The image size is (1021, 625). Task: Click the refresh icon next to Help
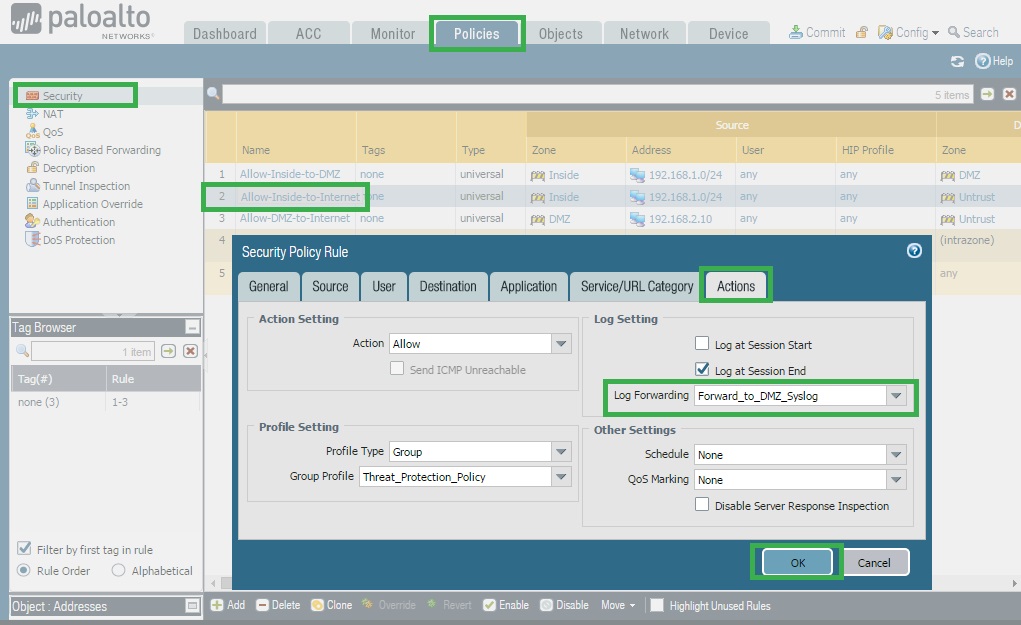tap(957, 61)
